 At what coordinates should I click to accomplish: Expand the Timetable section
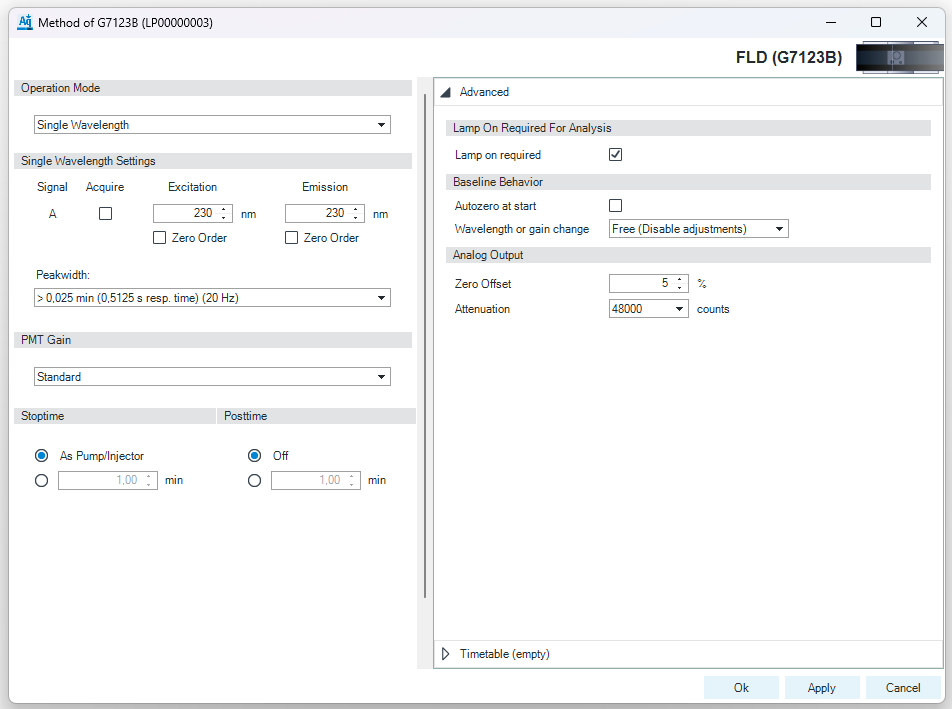tap(445, 654)
